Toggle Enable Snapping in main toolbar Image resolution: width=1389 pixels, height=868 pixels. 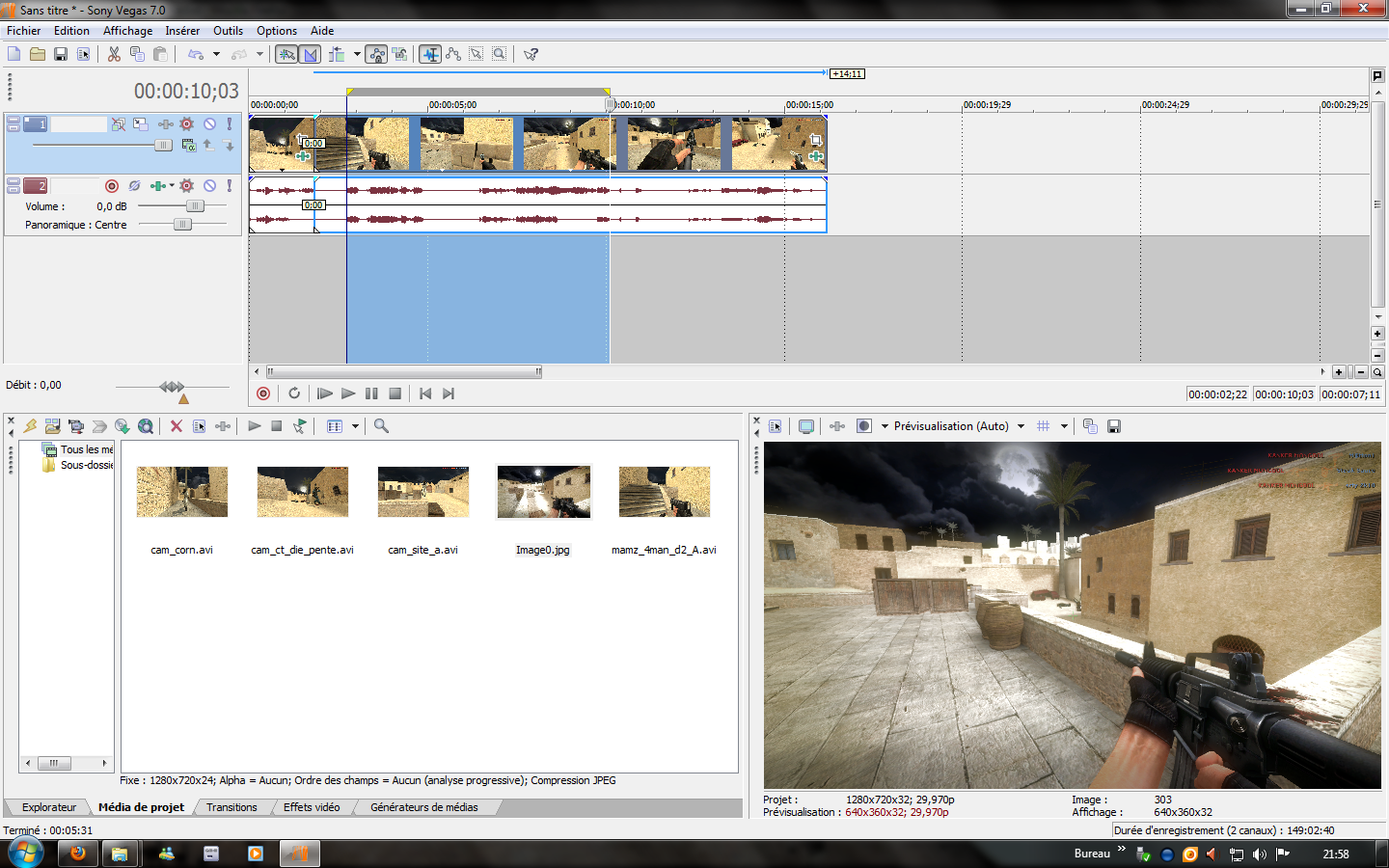click(286, 54)
